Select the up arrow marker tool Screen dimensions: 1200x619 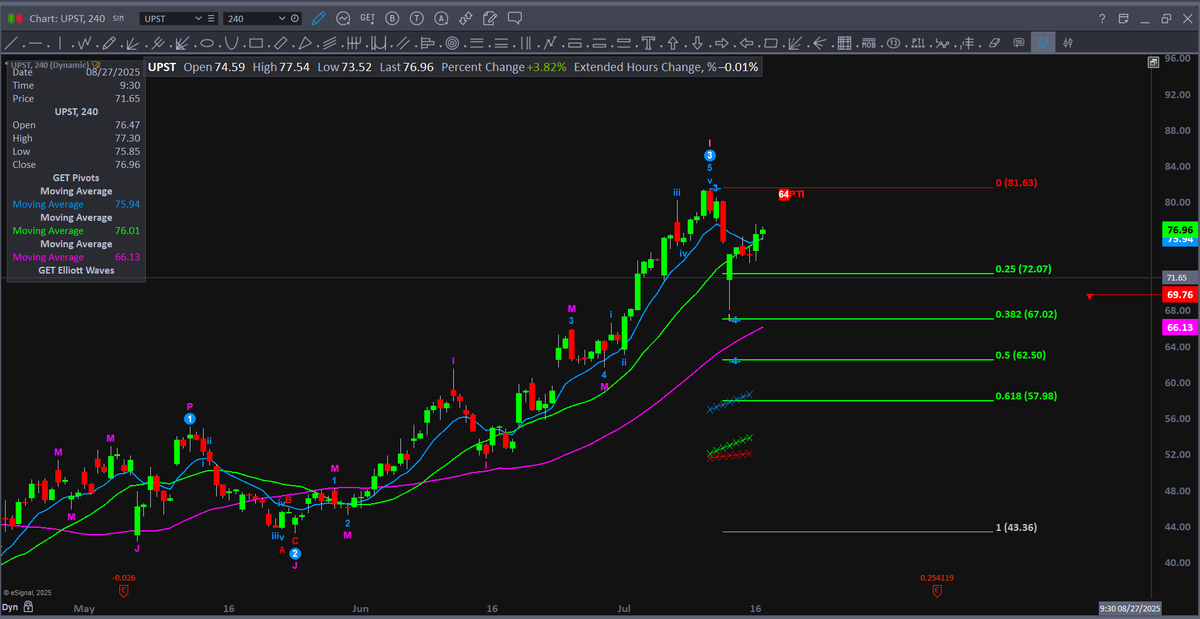pyautogui.click(x=673, y=43)
